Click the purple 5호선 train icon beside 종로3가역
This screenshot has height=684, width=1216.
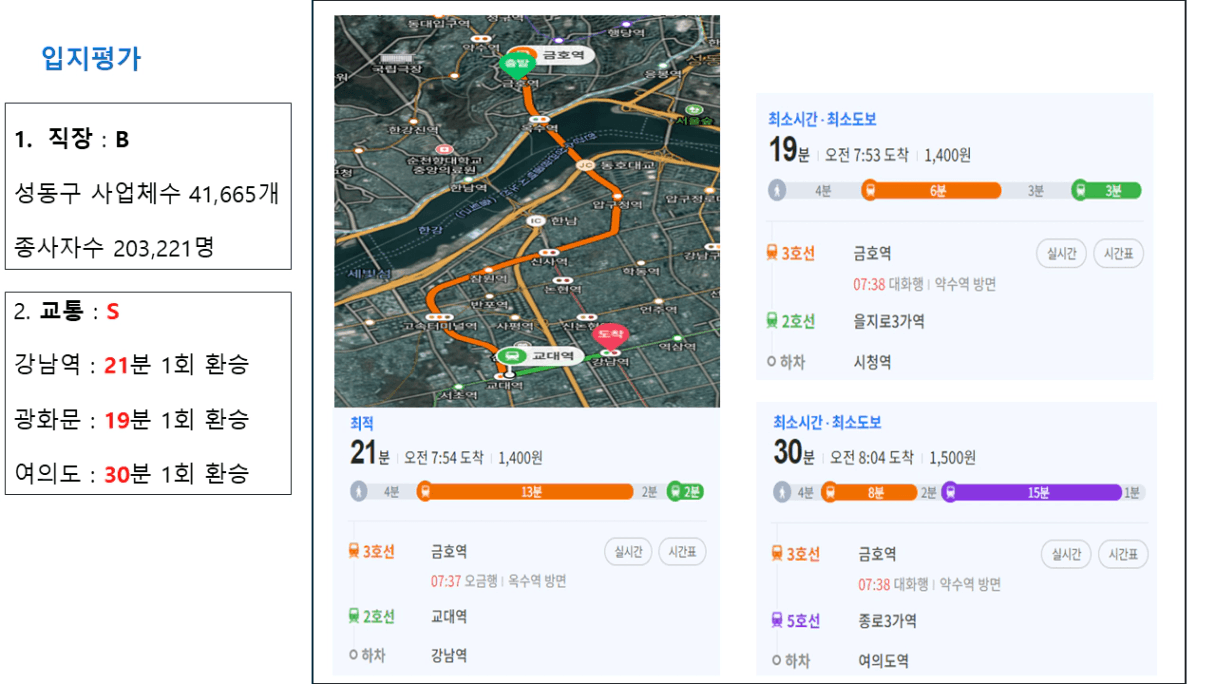[777, 620]
